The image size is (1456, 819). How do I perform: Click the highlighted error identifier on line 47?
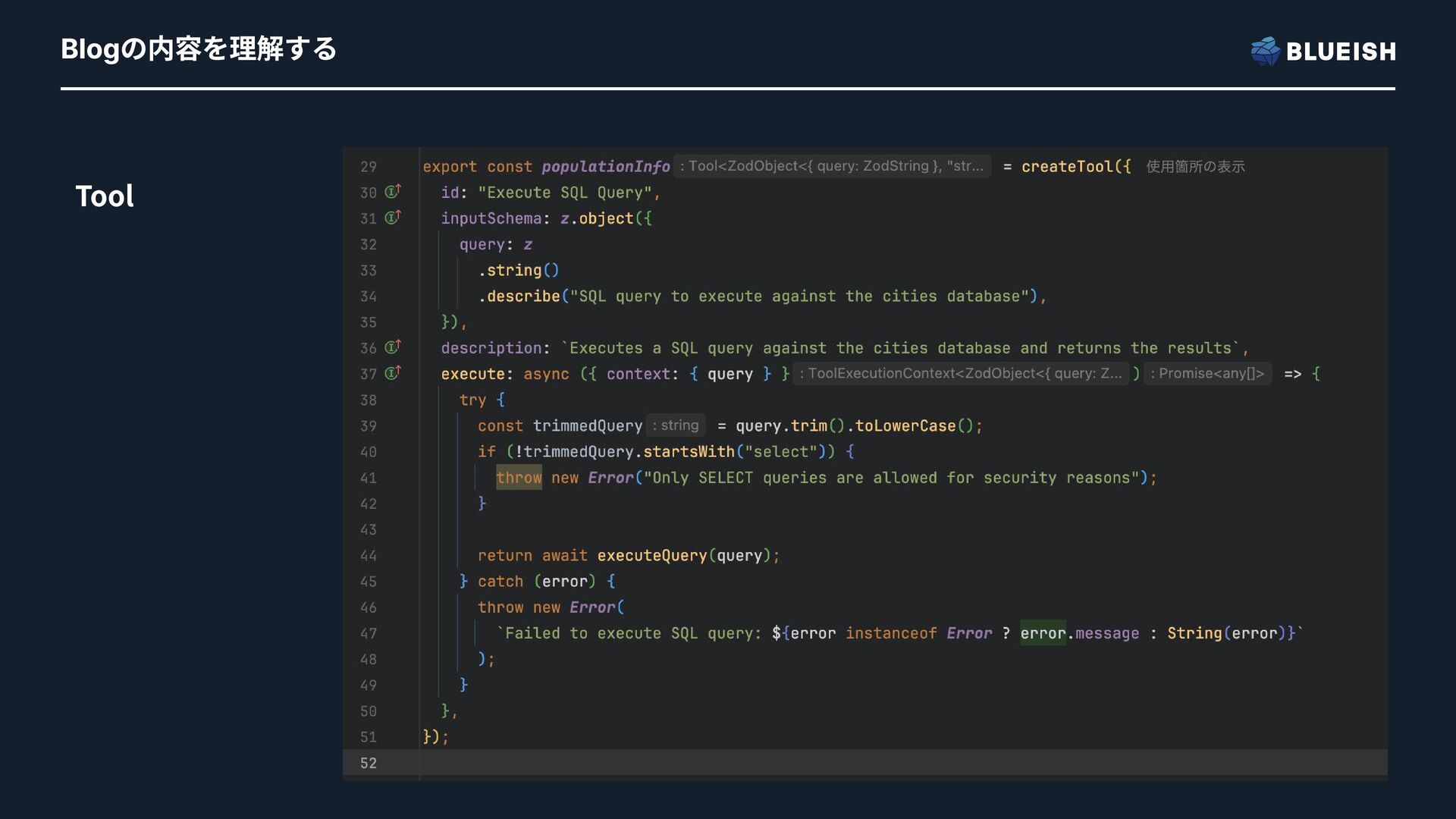pyautogui.click(x=1042, y=633)
